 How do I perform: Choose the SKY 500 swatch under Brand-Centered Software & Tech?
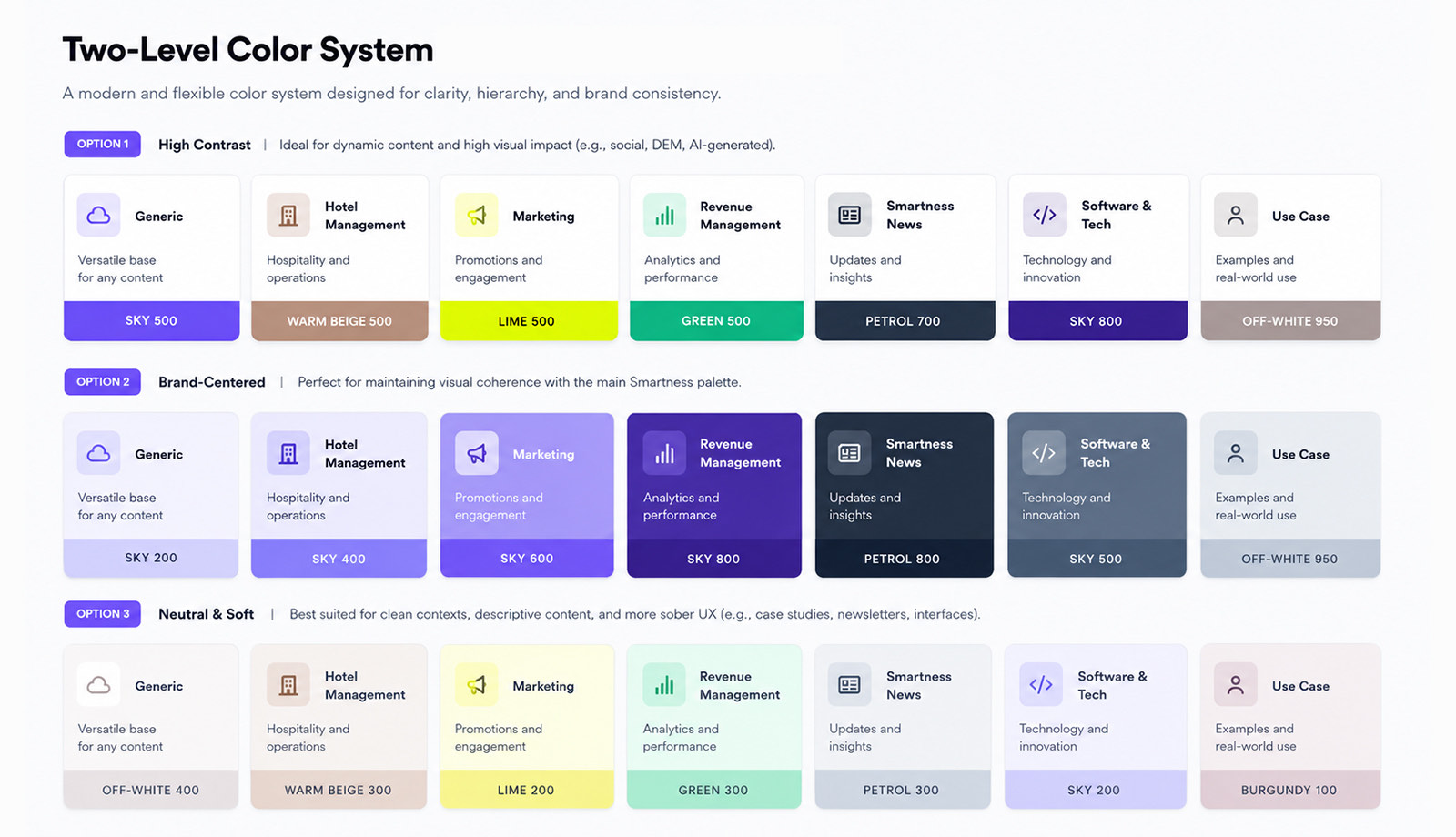[x=1097, y=558]
